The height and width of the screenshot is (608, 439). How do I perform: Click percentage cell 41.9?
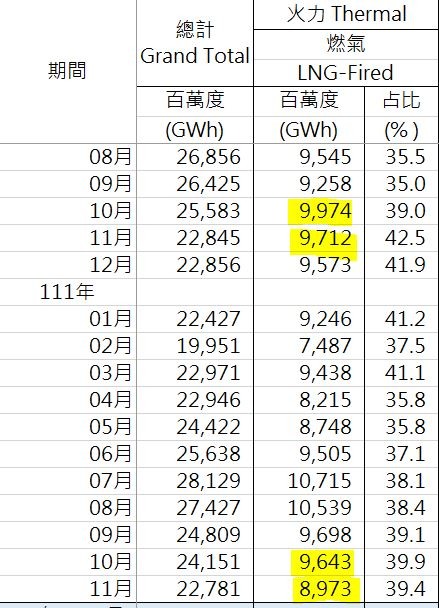coord(405,265)
